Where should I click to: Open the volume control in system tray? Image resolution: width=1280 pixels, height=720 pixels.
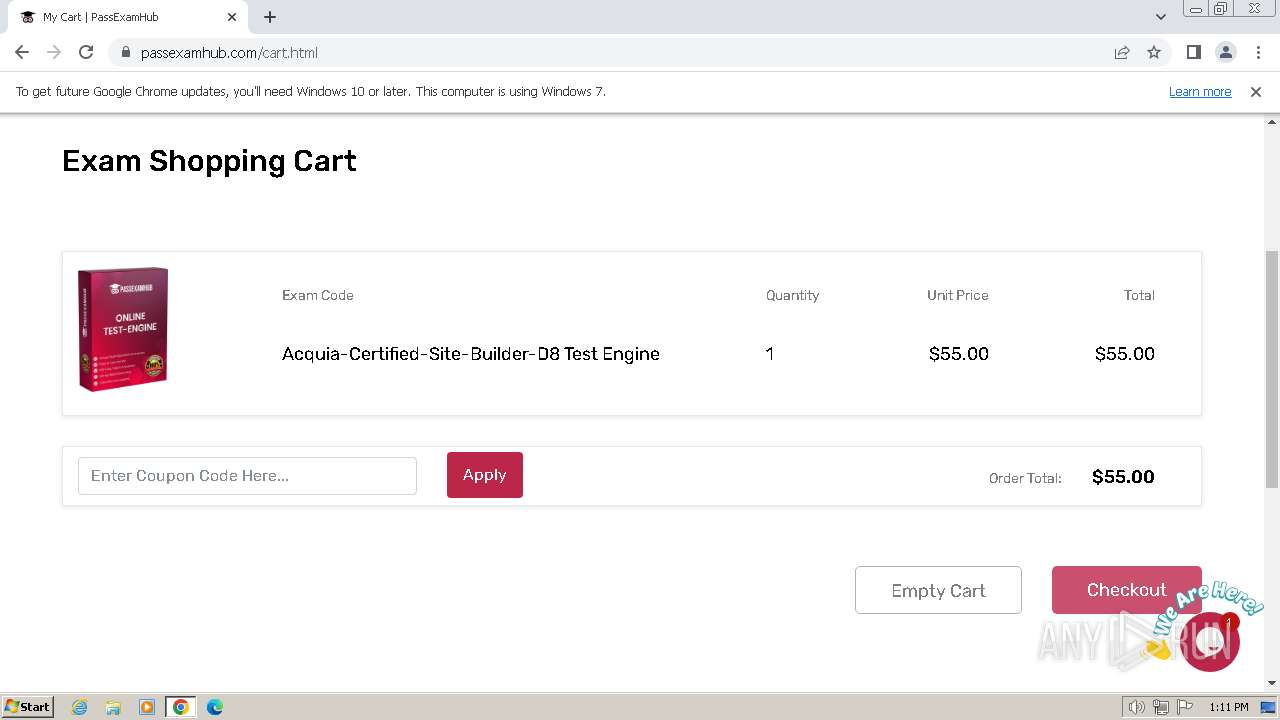[x=1136, y=707]
